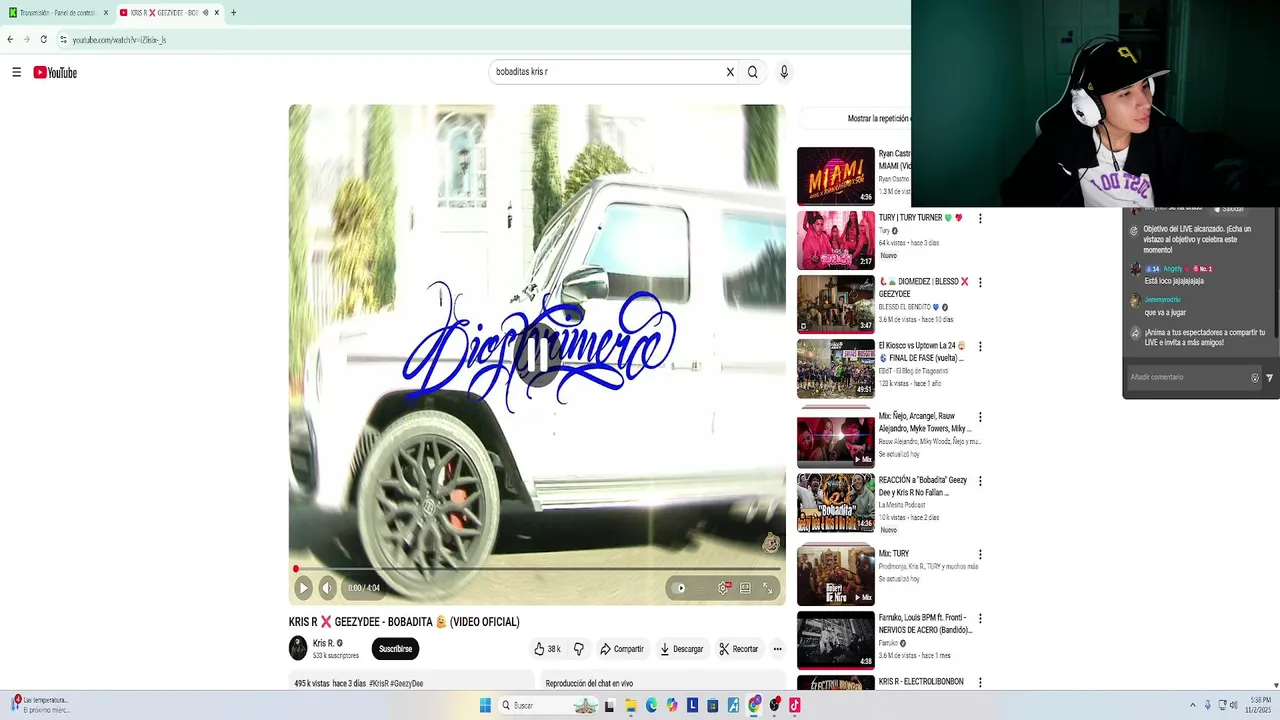This screenshot has width=1280, height=720.
Task: Open options menu for El Kiosco video
Action: pos(980,347)
